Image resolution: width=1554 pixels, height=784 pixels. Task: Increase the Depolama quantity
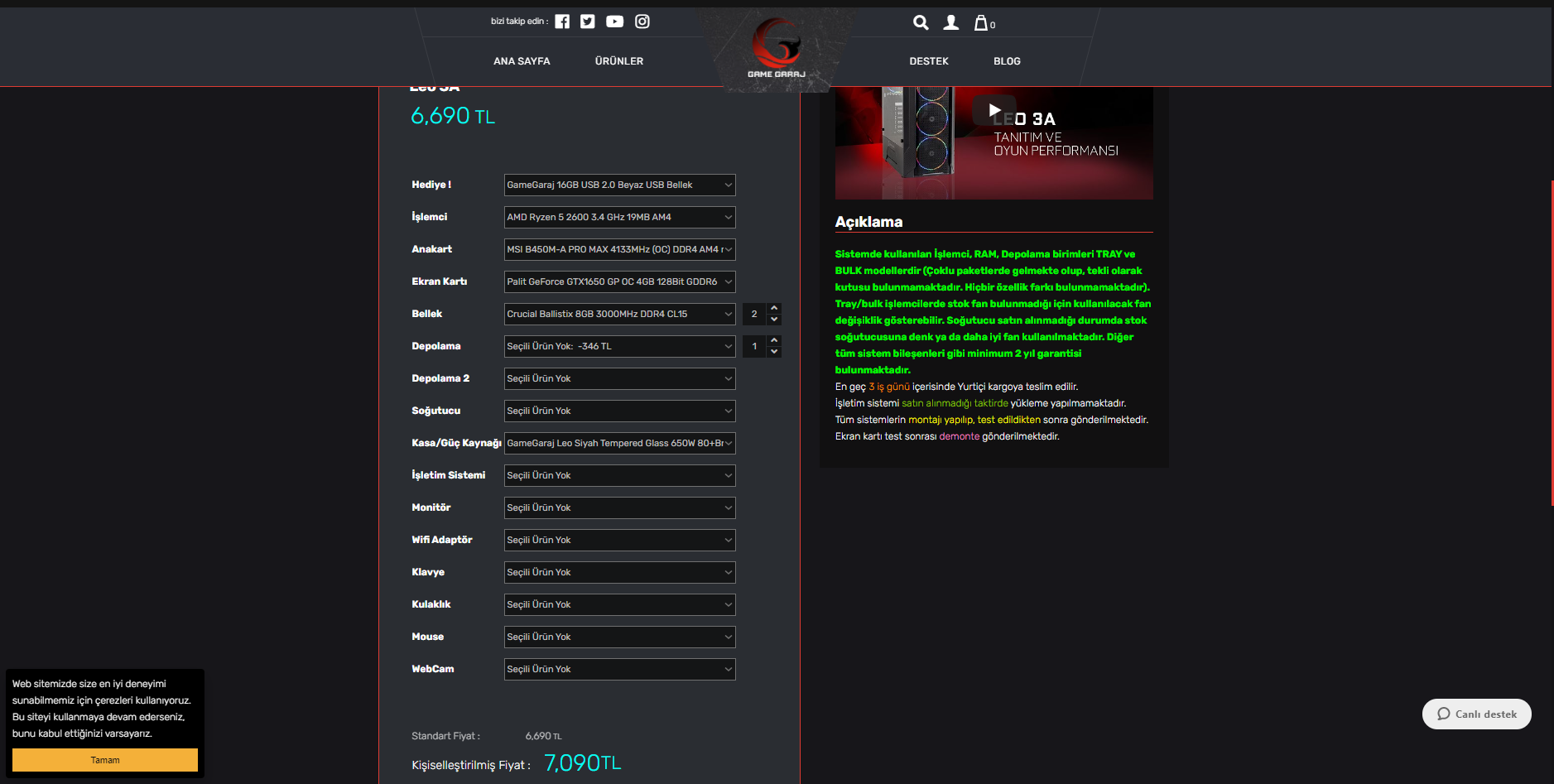pyautogui.click(x=774, y=341)
